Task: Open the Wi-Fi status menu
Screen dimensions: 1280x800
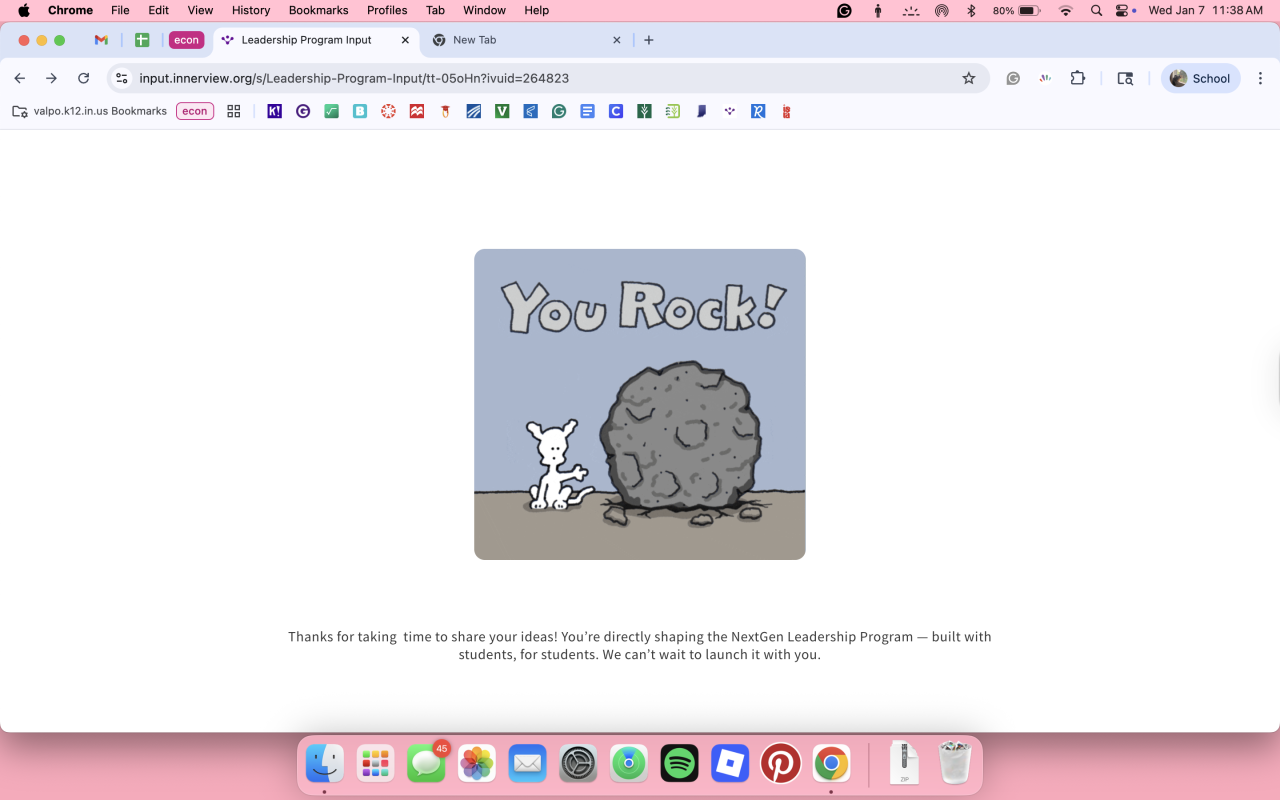Action: click(1065, 10)
